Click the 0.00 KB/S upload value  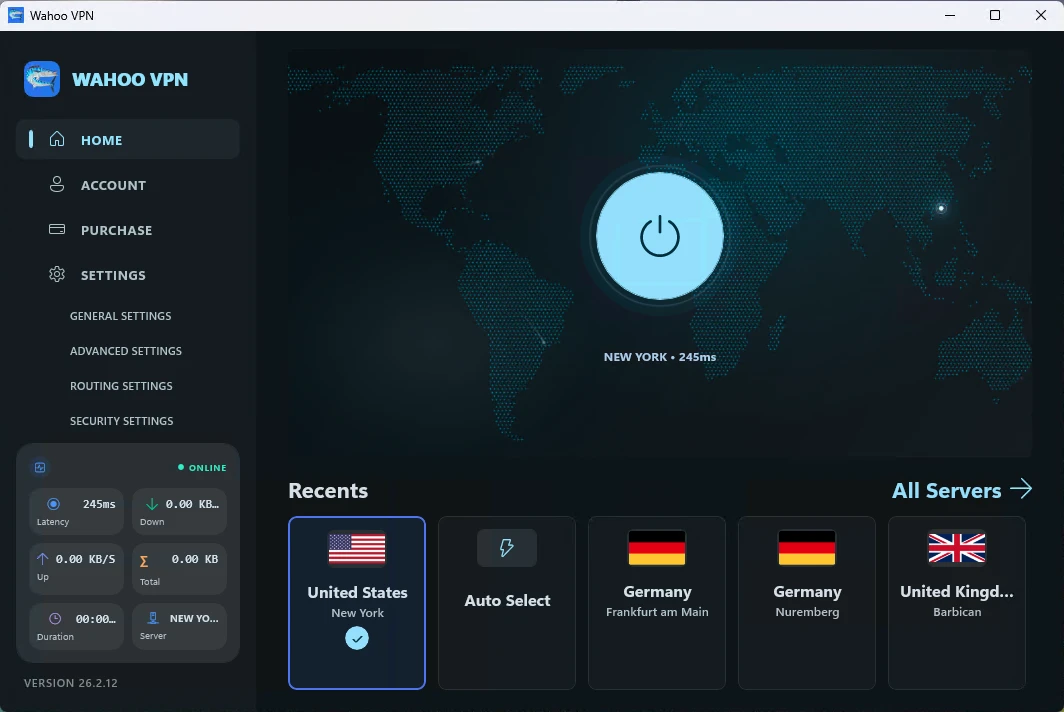click(86, 559)
